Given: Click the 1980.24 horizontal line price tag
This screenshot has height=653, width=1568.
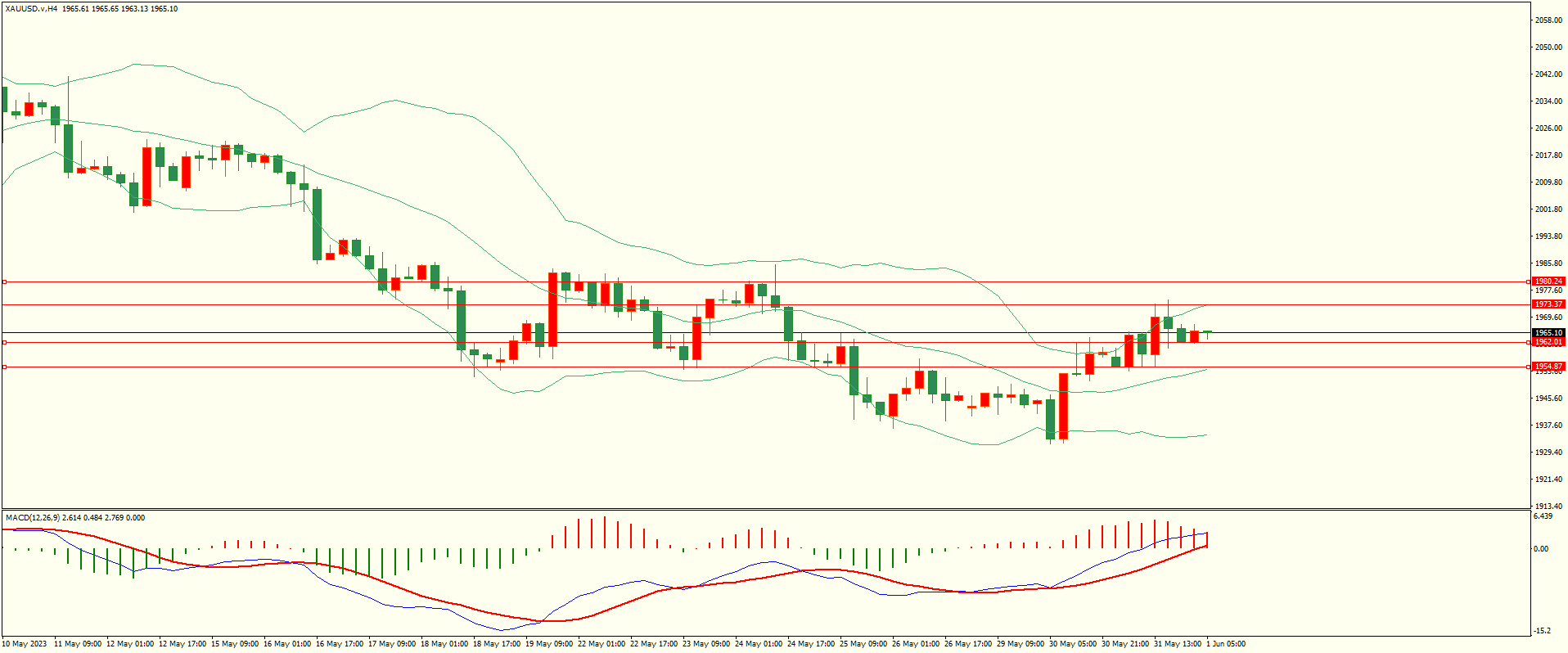Looking at the screenshot, I should point(1548,281).
